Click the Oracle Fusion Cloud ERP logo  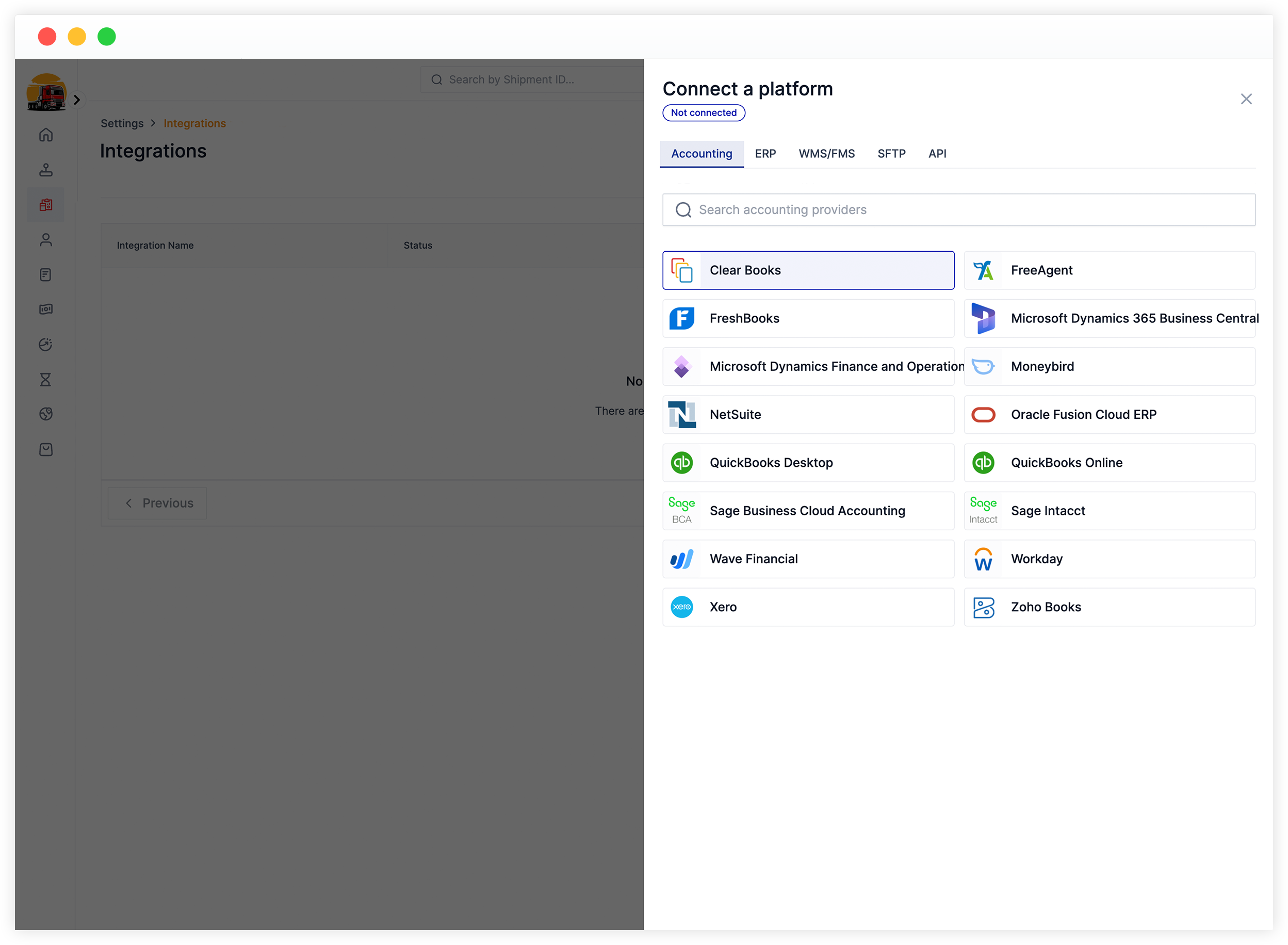point(983,415)
